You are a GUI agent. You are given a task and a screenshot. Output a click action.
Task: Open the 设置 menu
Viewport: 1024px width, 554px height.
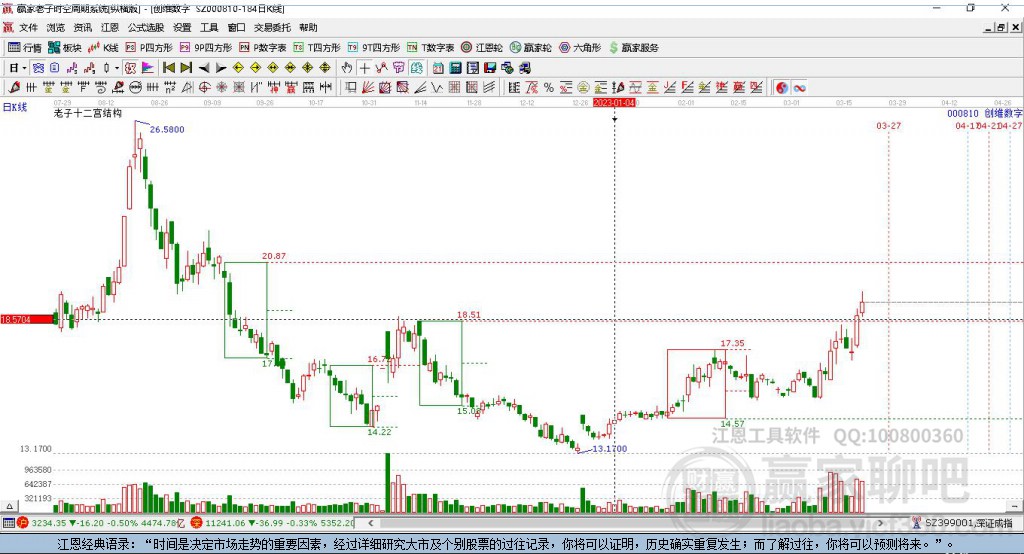[x=182, y=27]
